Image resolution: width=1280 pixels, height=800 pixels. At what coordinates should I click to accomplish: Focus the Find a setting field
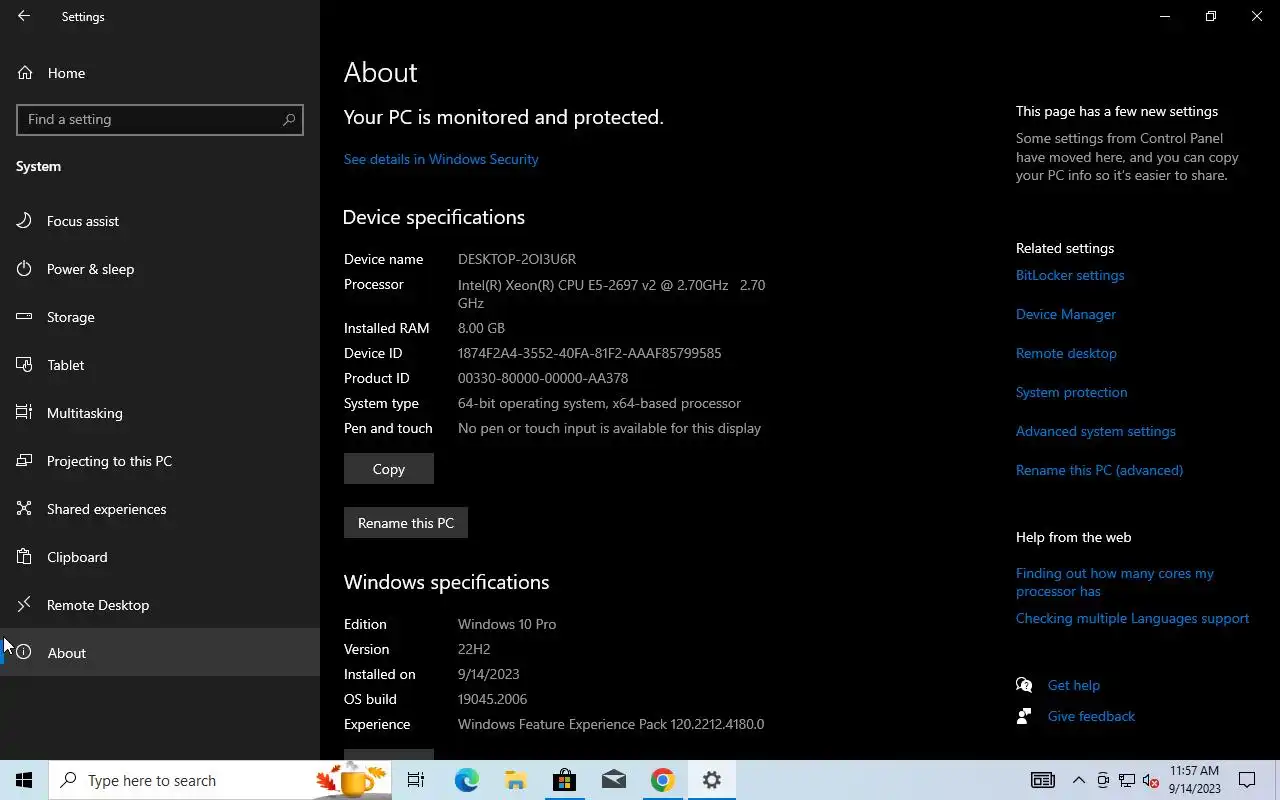click(160, 119)
